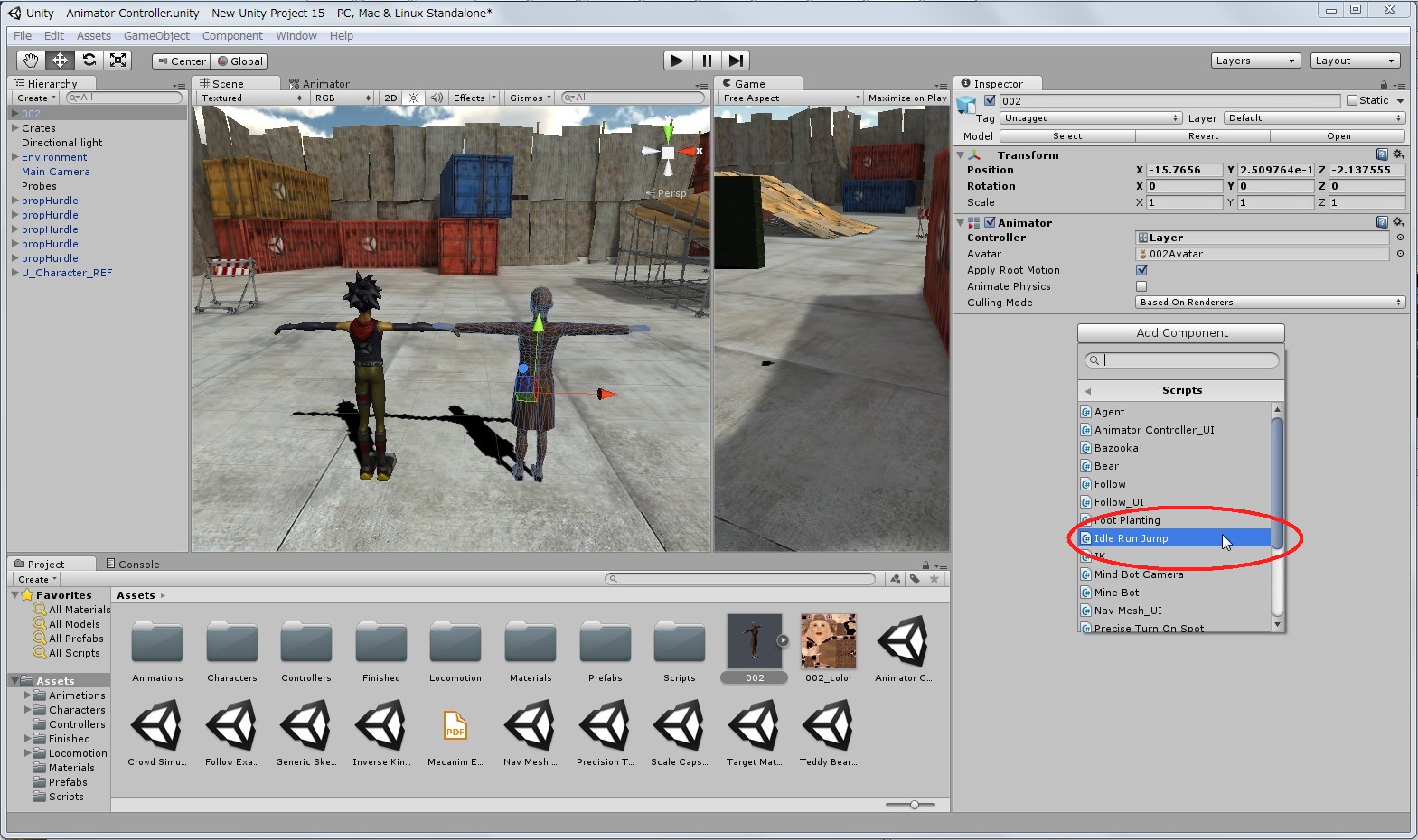The width and height of the screenshot is (1418, 840).
Task: Toggle scene lighting sun icon
Action: tap(413, 98)
